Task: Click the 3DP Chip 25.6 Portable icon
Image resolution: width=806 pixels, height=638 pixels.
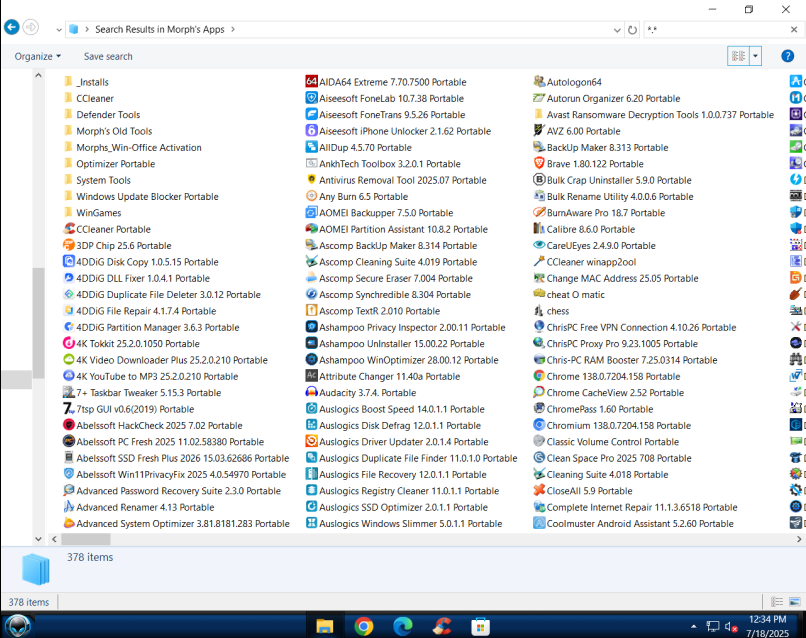Action: (69, 245)
